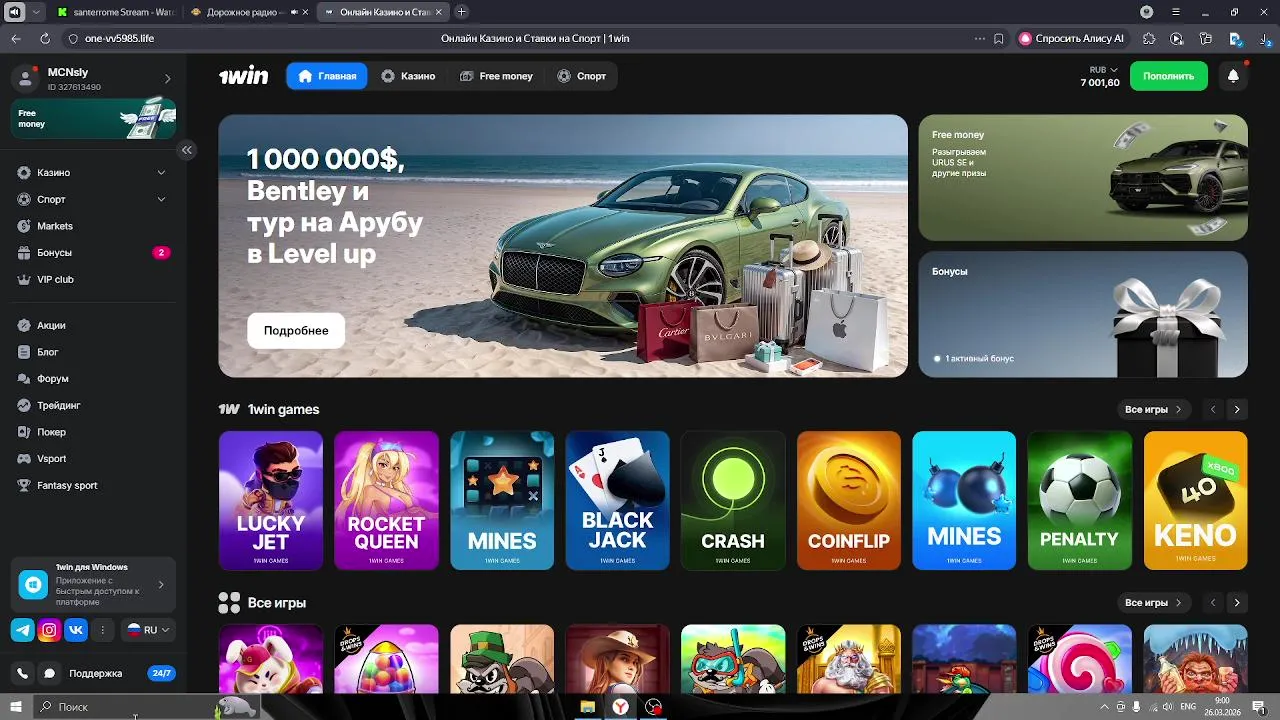
Task: Launch Rocket Queen game thumbnail
Action: point(386,500)
